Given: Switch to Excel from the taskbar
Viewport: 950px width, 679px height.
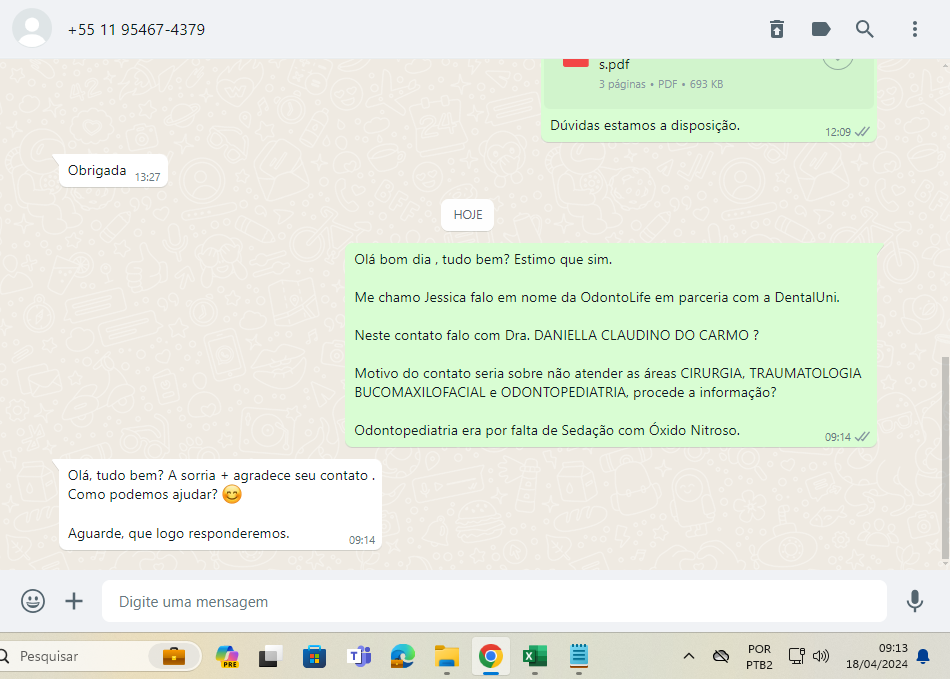Looking at the screenshot, I should 534,657.
